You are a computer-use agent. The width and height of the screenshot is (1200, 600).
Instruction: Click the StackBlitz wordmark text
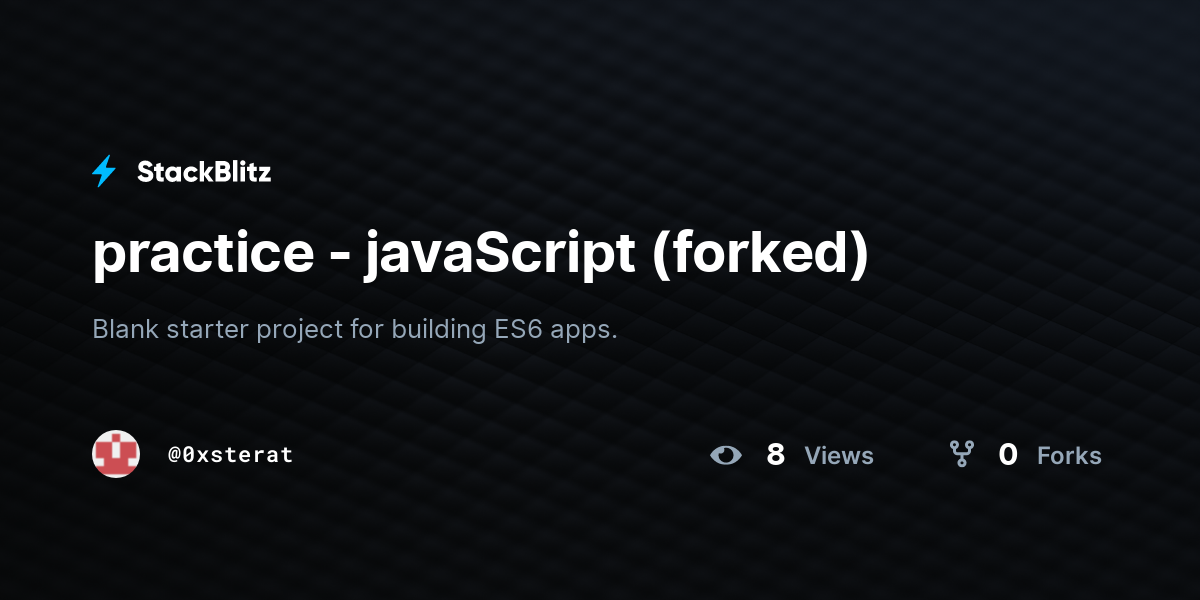coord(204,172)
